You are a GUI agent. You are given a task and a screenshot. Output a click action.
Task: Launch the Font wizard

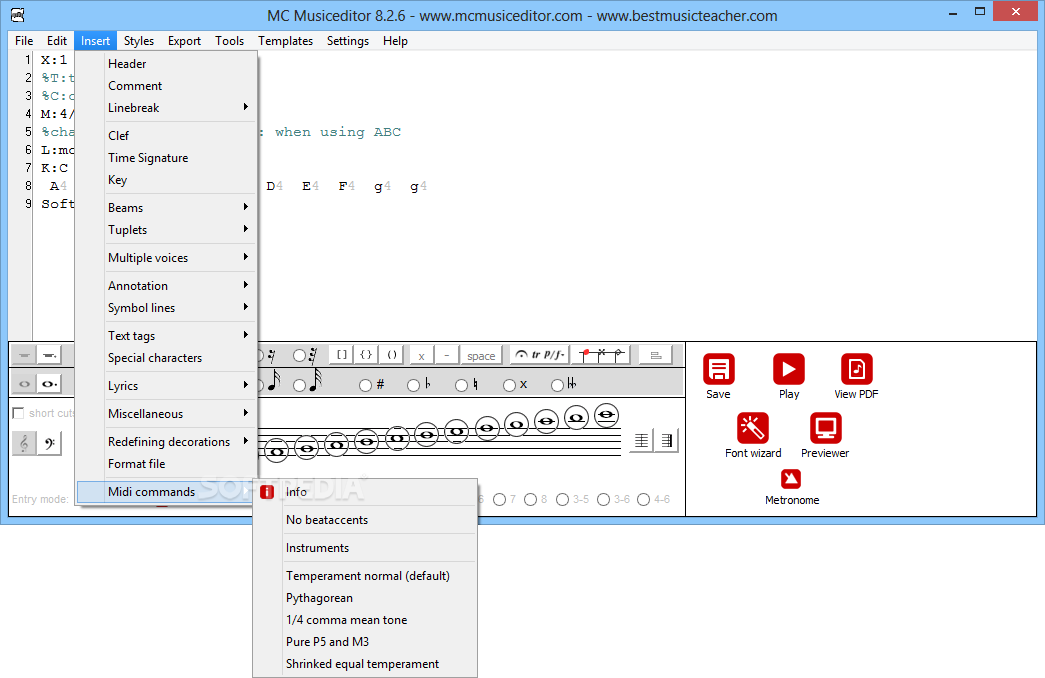pyautogui.click(x=752, y=428)
